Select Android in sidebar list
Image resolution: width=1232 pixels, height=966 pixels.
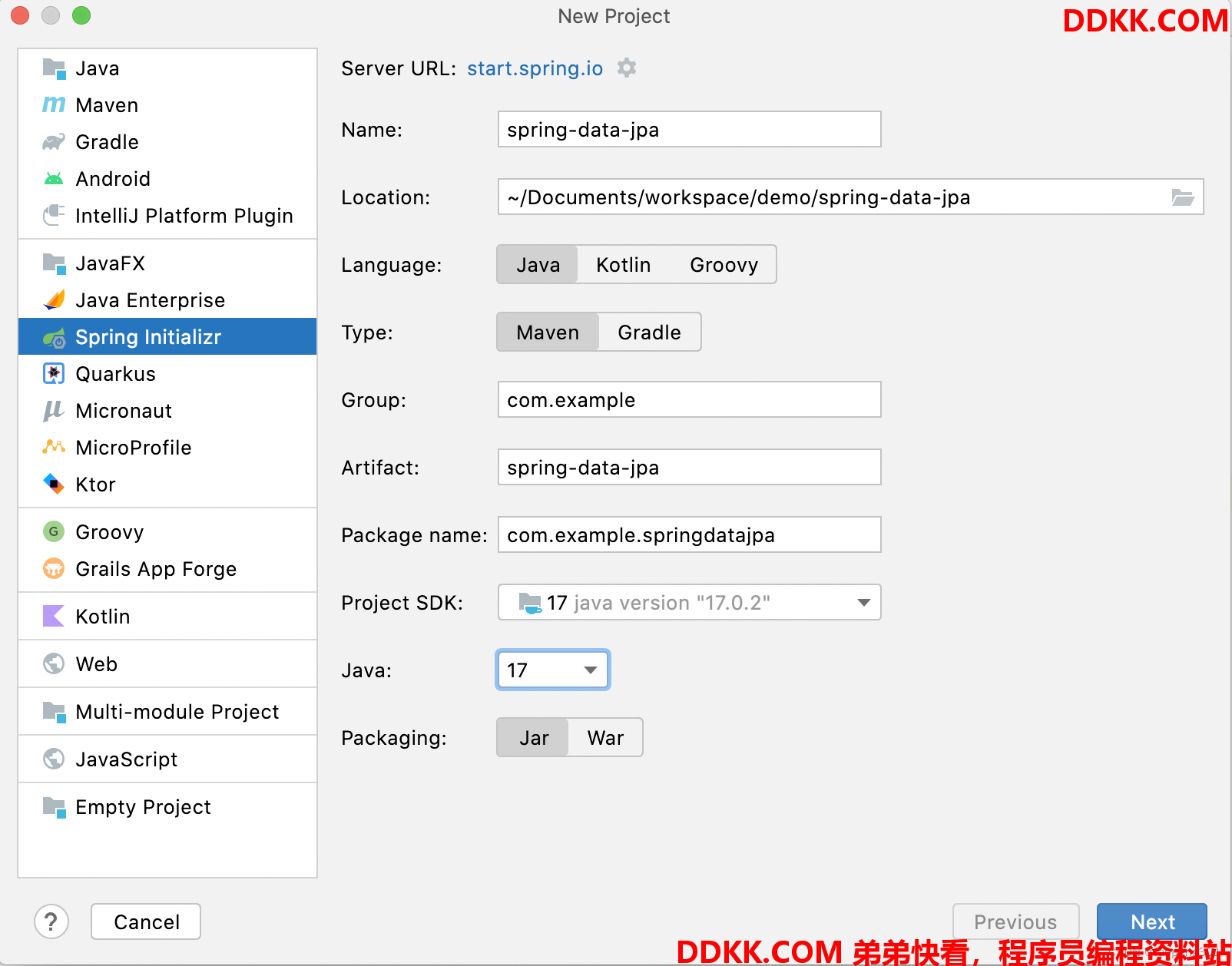(x=167, y=179)
